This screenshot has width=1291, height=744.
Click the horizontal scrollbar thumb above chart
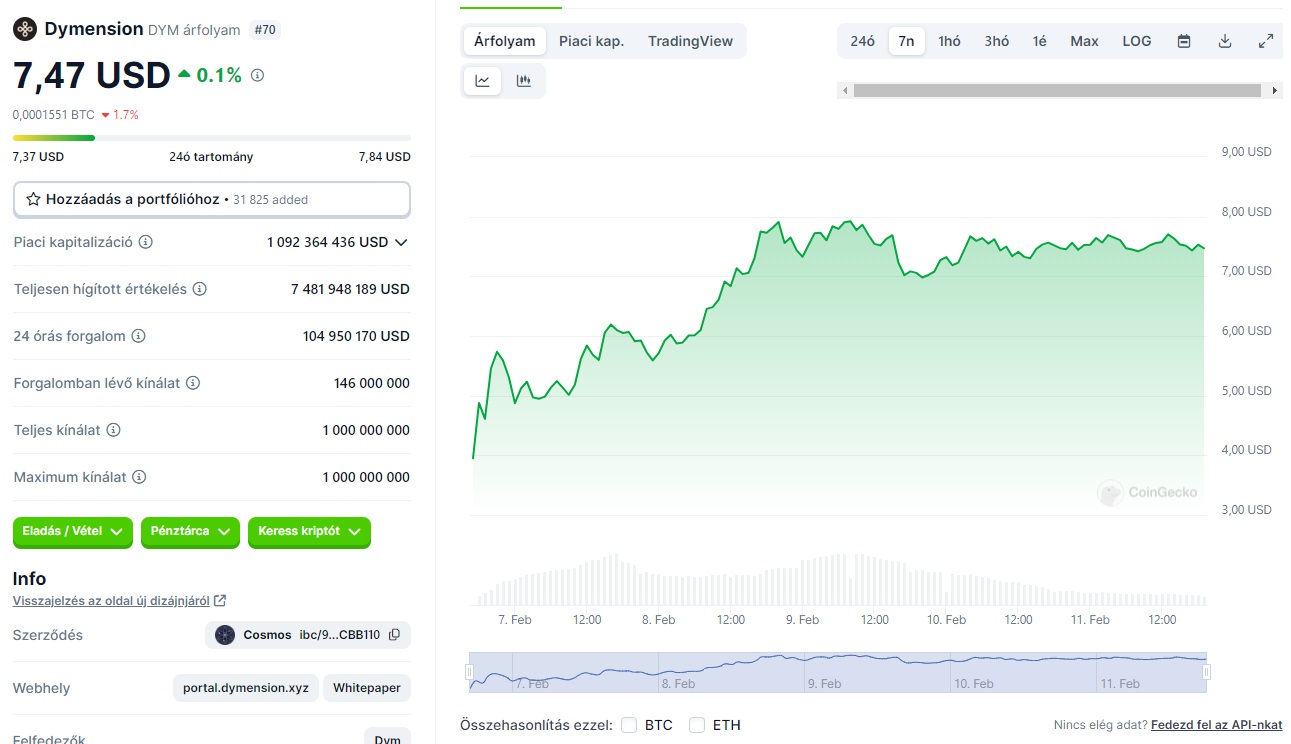[1057, 90]
